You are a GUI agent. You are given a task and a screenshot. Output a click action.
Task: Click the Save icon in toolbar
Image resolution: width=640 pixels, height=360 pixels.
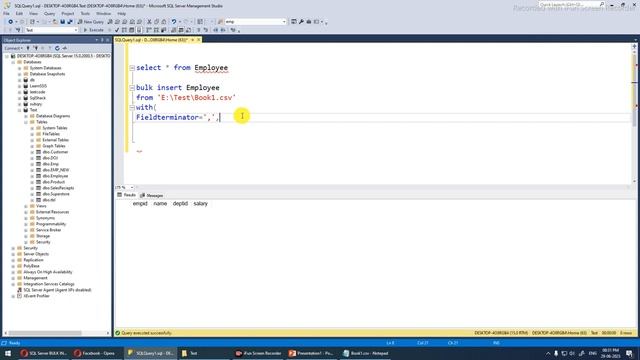click(x=62, y=22)
